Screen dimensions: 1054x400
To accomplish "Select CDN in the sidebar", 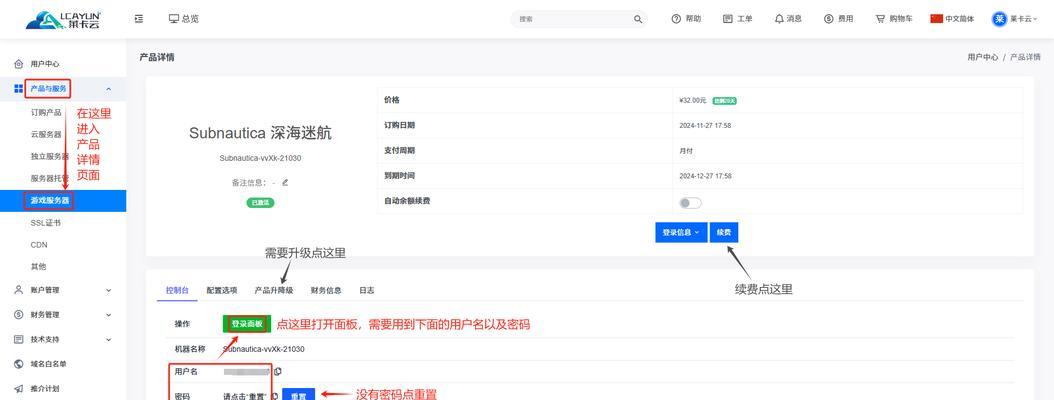I will (x=39, y=245).
